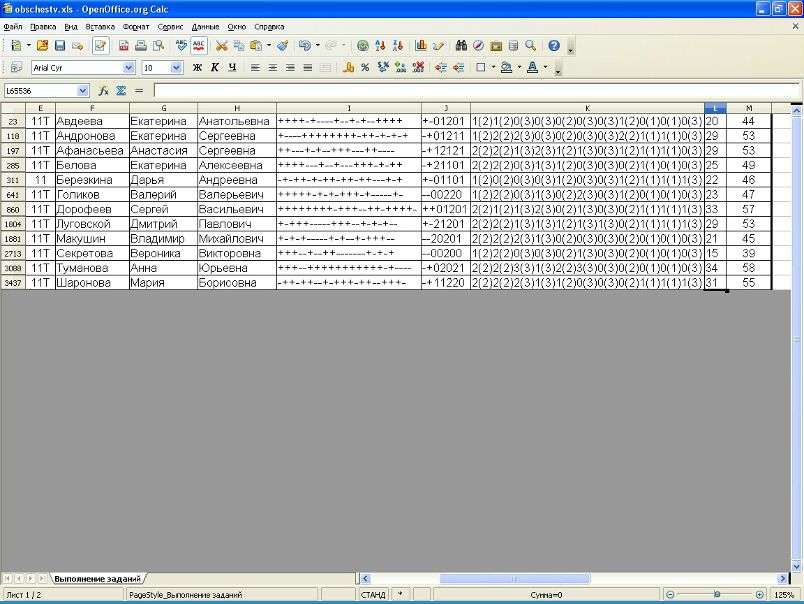Toggle italic (K) formatting
Viewport: 804px width, 604px height.
click(214, 68)
